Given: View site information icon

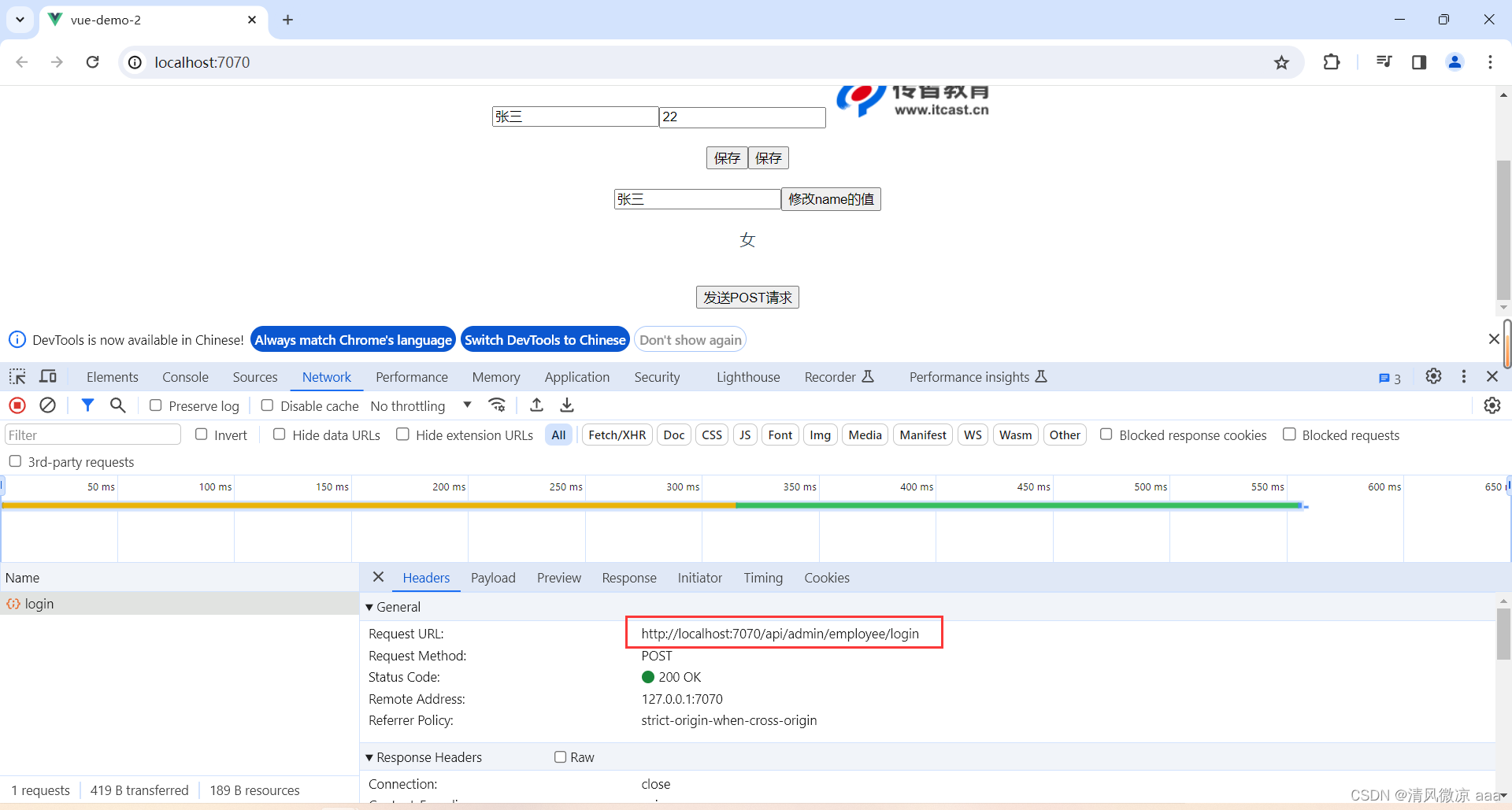Looking at the screenshot, I should pyautogui.click(x=135, y=62).
